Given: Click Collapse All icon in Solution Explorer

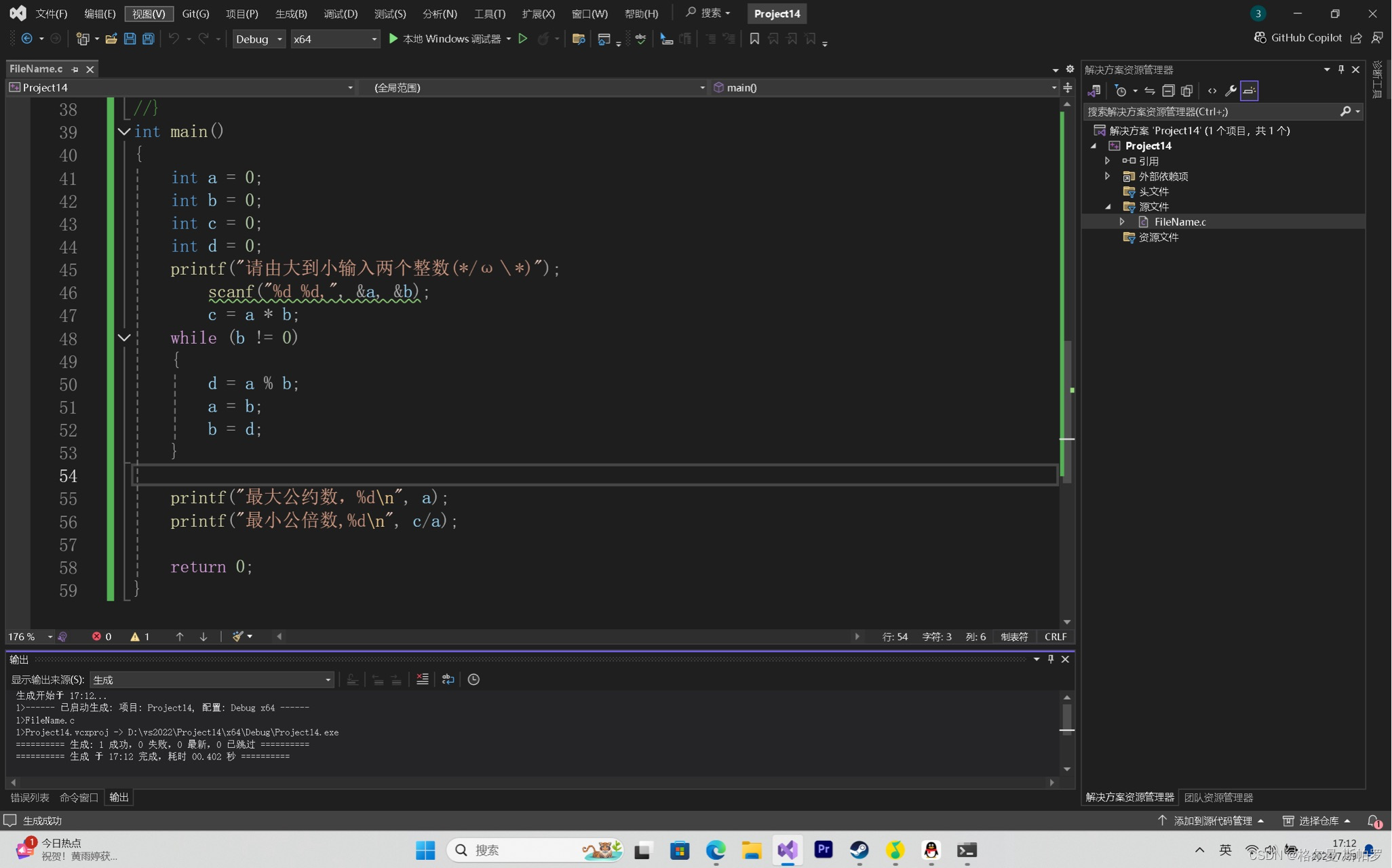Looking at the screenshot, I should point(1168,90).
